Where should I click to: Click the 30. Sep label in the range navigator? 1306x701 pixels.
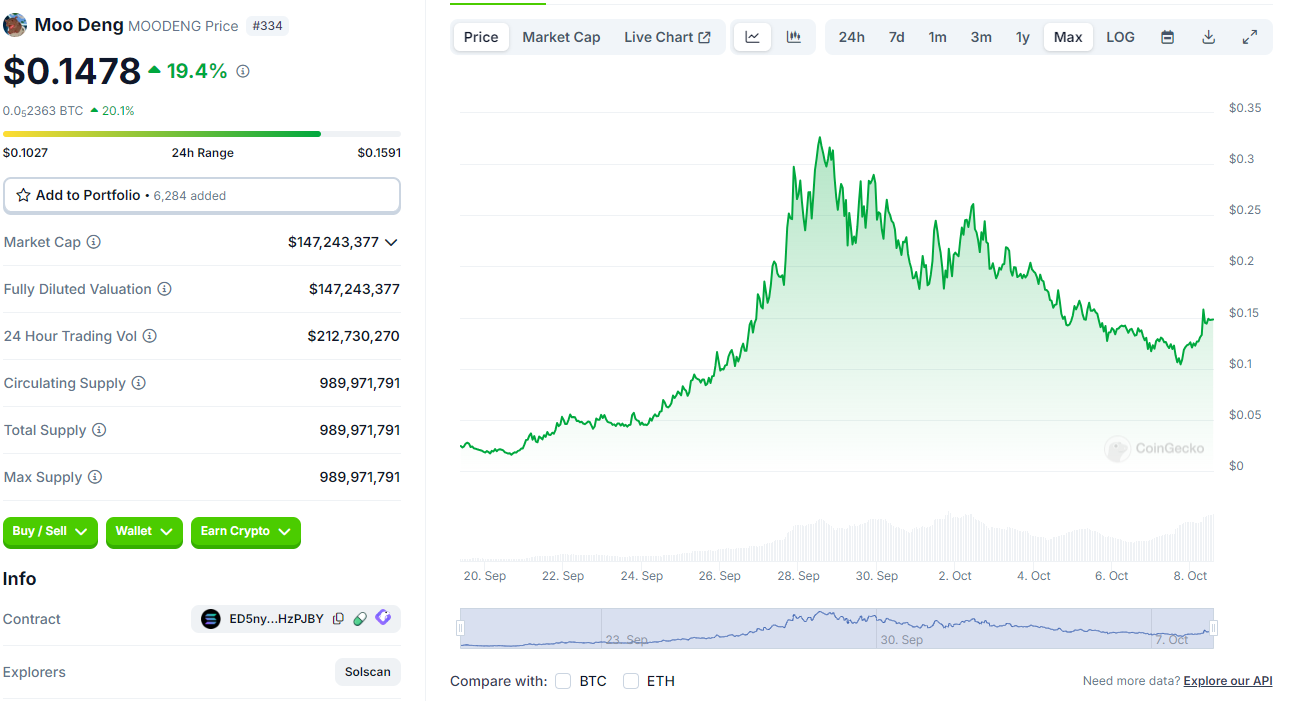click(902, 640)
